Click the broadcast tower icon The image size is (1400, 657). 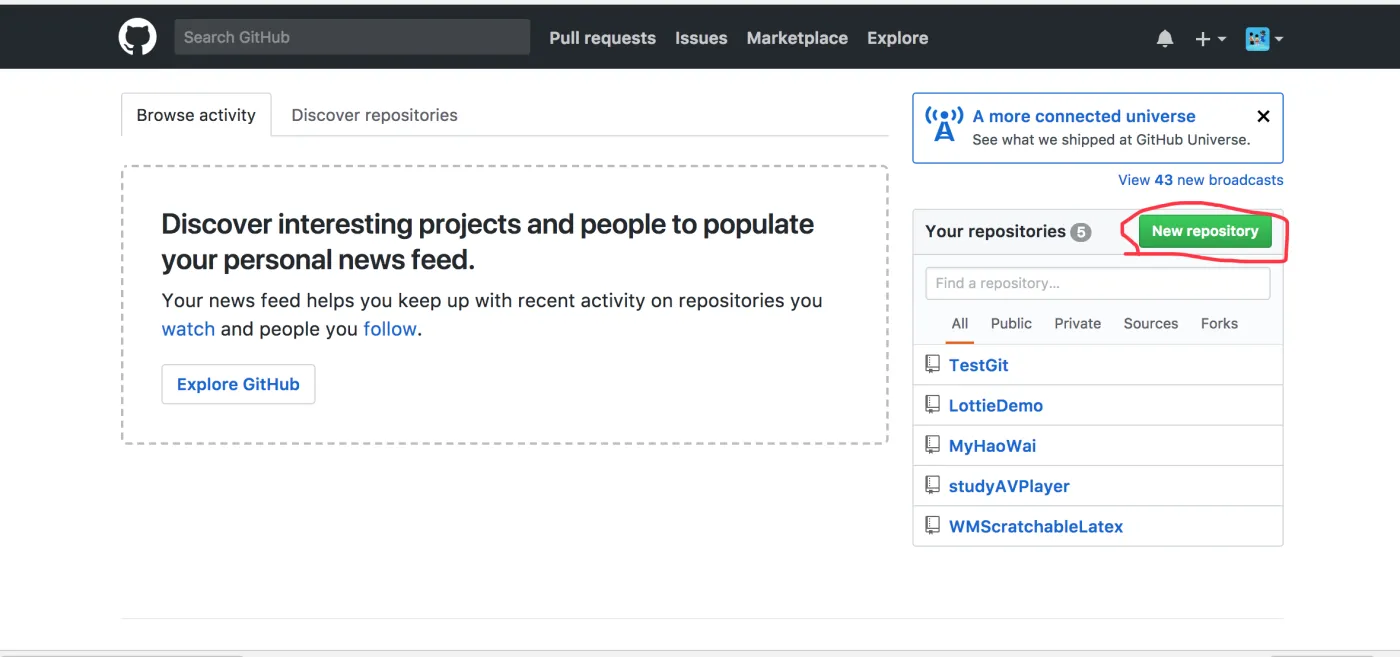pyautogui.click(x=944, y=125)
